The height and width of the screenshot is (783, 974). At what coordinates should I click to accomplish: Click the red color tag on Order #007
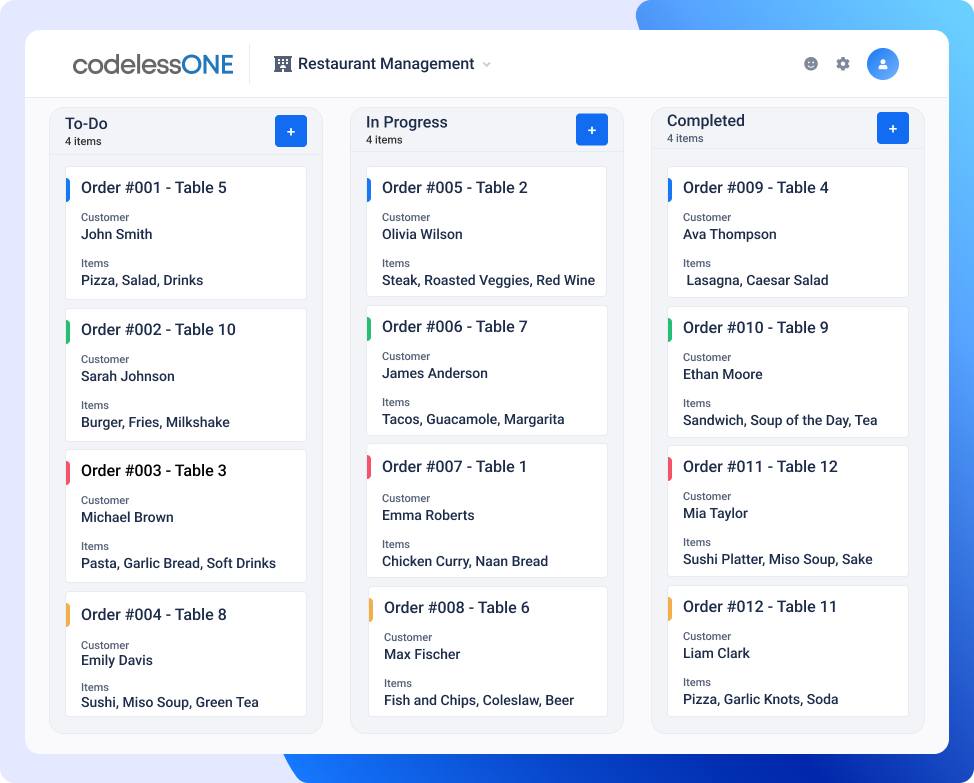click(x=369, y=467)
